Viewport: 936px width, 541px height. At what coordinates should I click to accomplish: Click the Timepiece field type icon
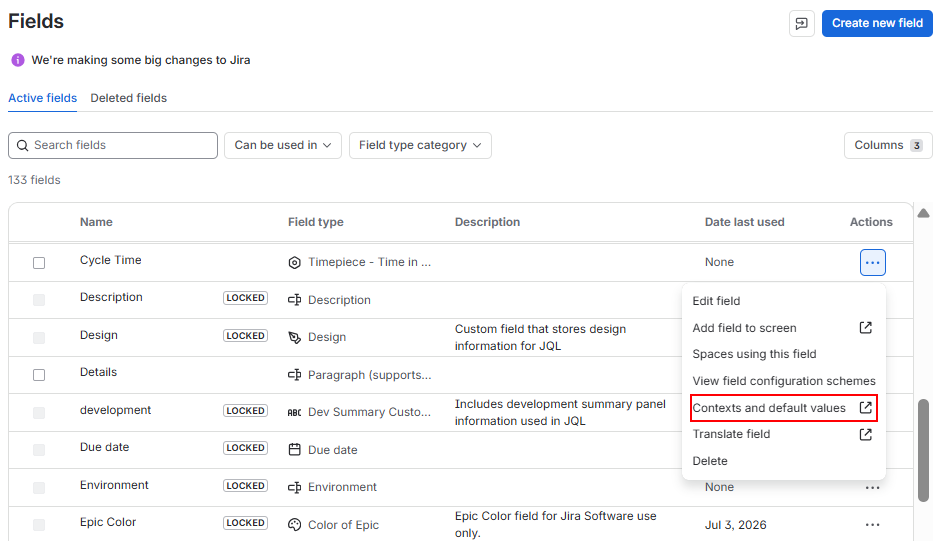[x=294, y=262]
